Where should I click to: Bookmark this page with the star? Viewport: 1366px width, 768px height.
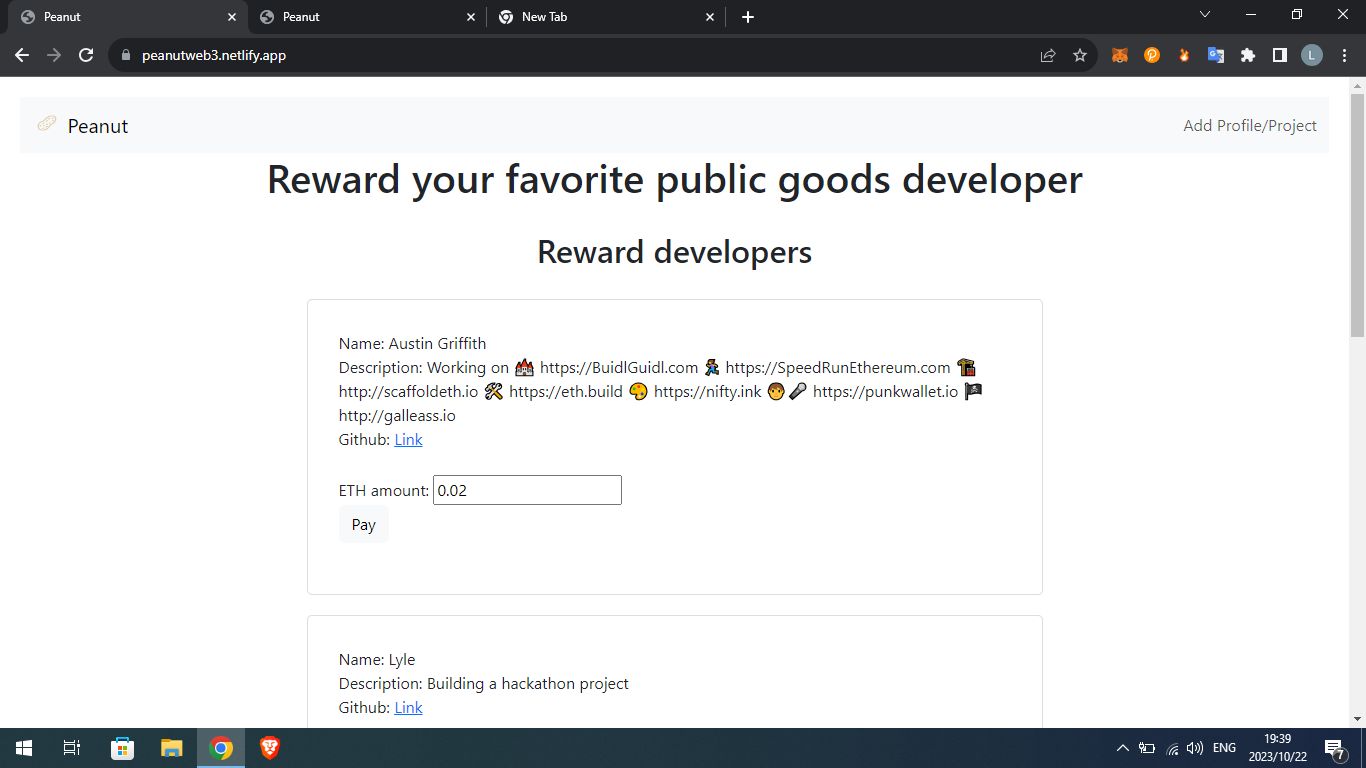point(1080,55)
